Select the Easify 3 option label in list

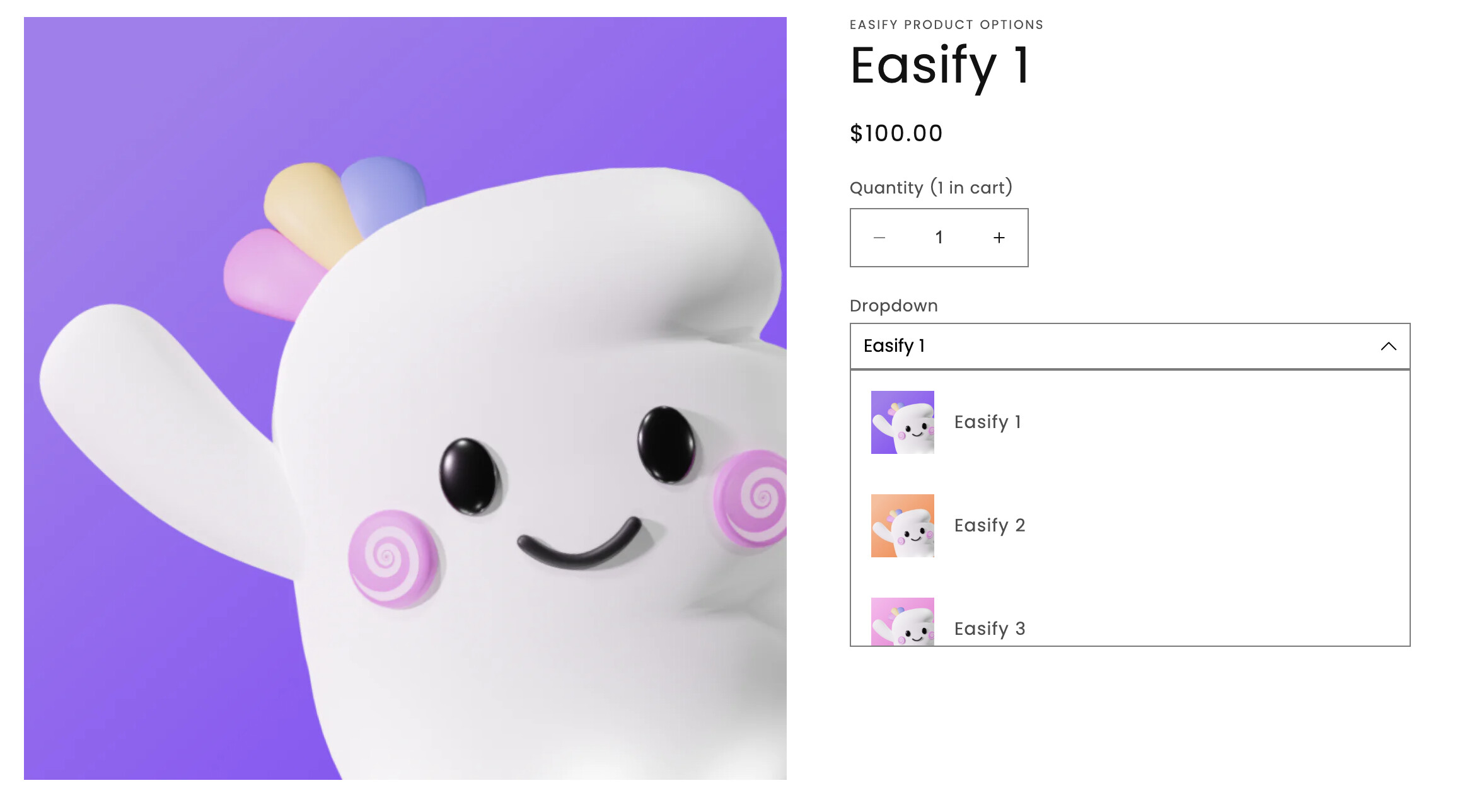click(x=990, y=629)
